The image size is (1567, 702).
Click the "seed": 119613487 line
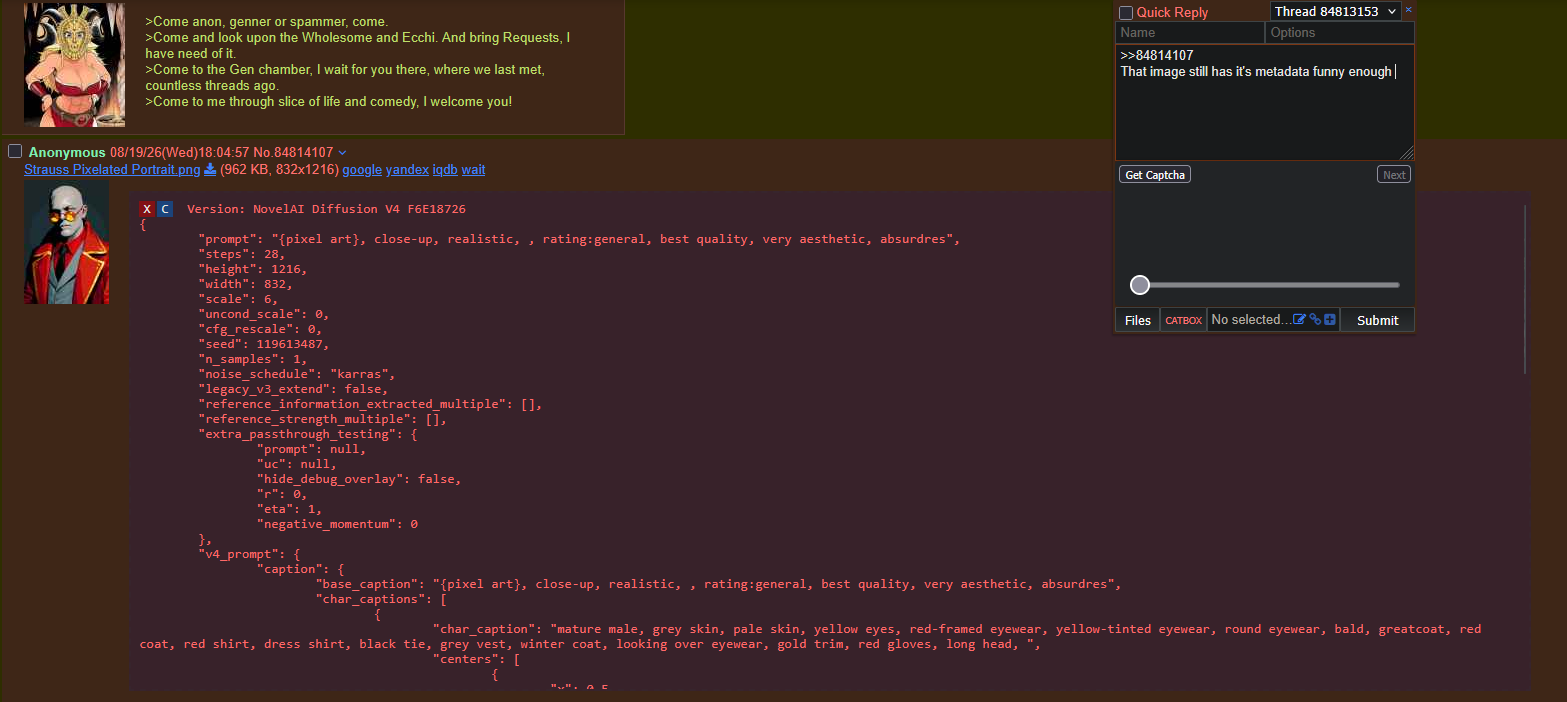click(264, 344)
